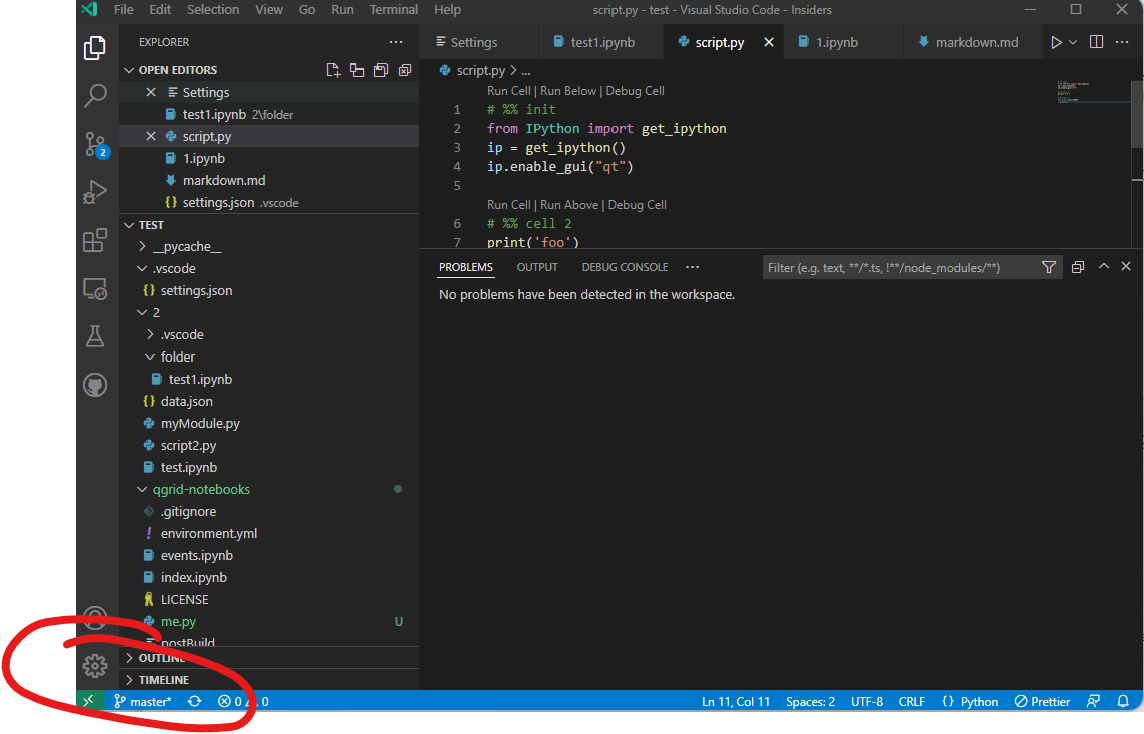The height and width of the screenshot is (734, 1144).
Task: Open the Search view in the activity bar
Action: click(95, 95)
